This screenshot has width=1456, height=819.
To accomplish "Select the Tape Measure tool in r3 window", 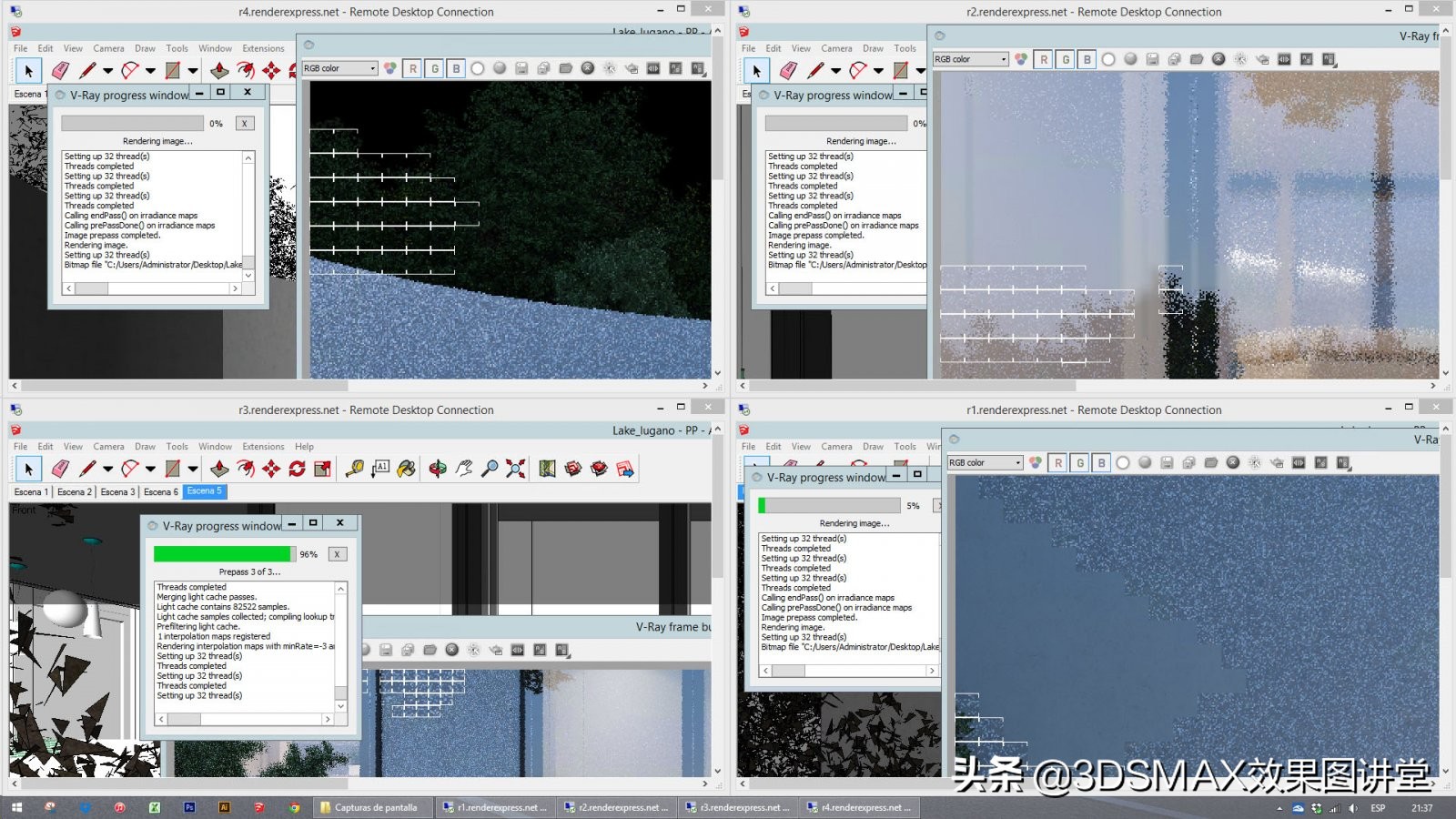I will click(355, 469).
